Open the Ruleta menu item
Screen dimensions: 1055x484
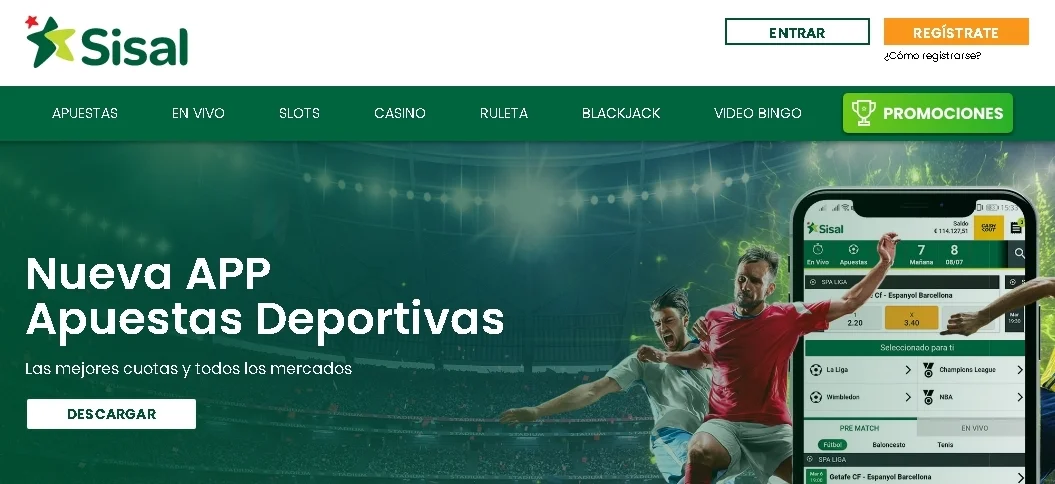pyautogui.click(x=504, y=113)
